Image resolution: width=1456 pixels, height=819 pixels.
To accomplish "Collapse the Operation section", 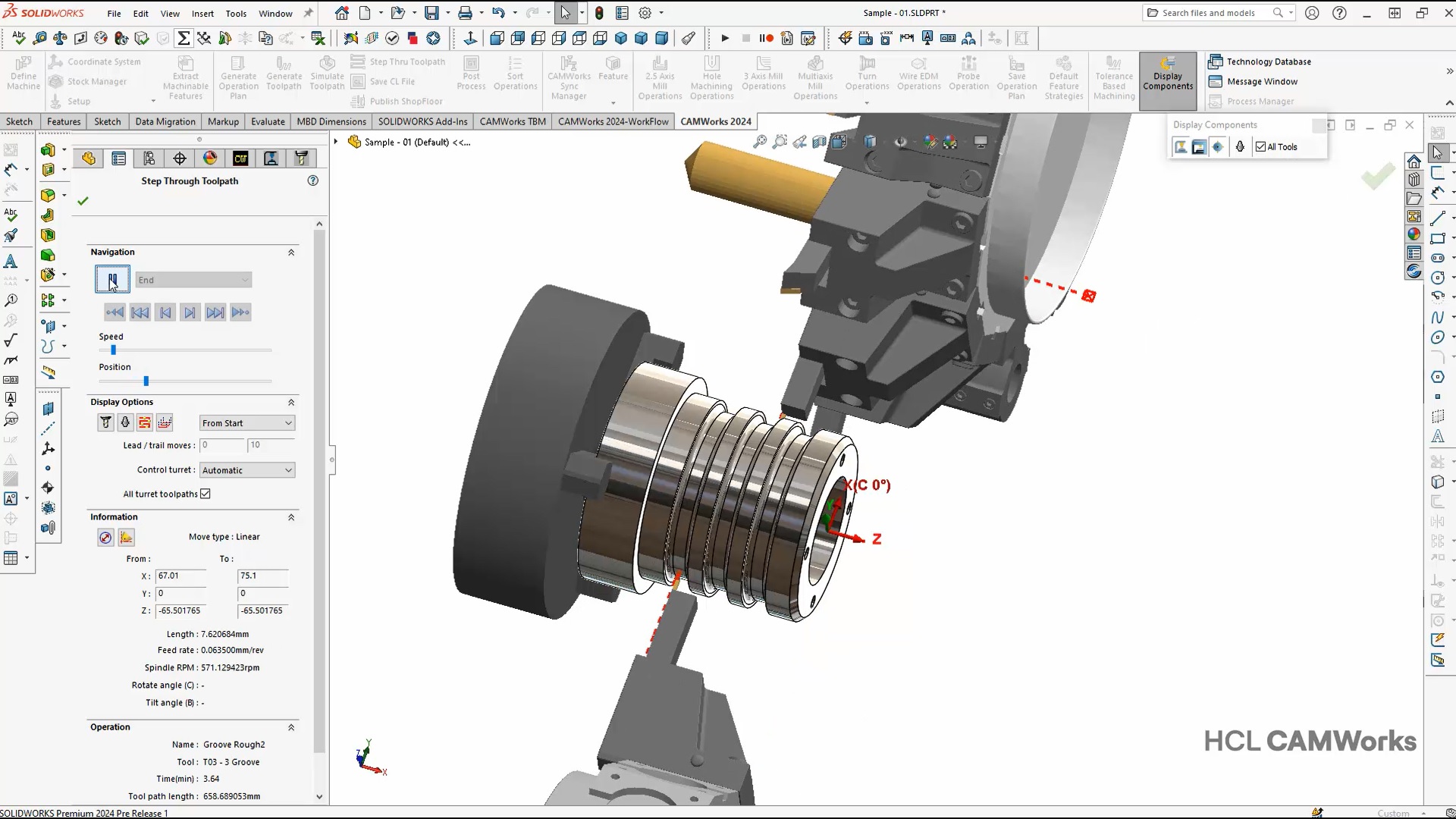I will (291, 727).
